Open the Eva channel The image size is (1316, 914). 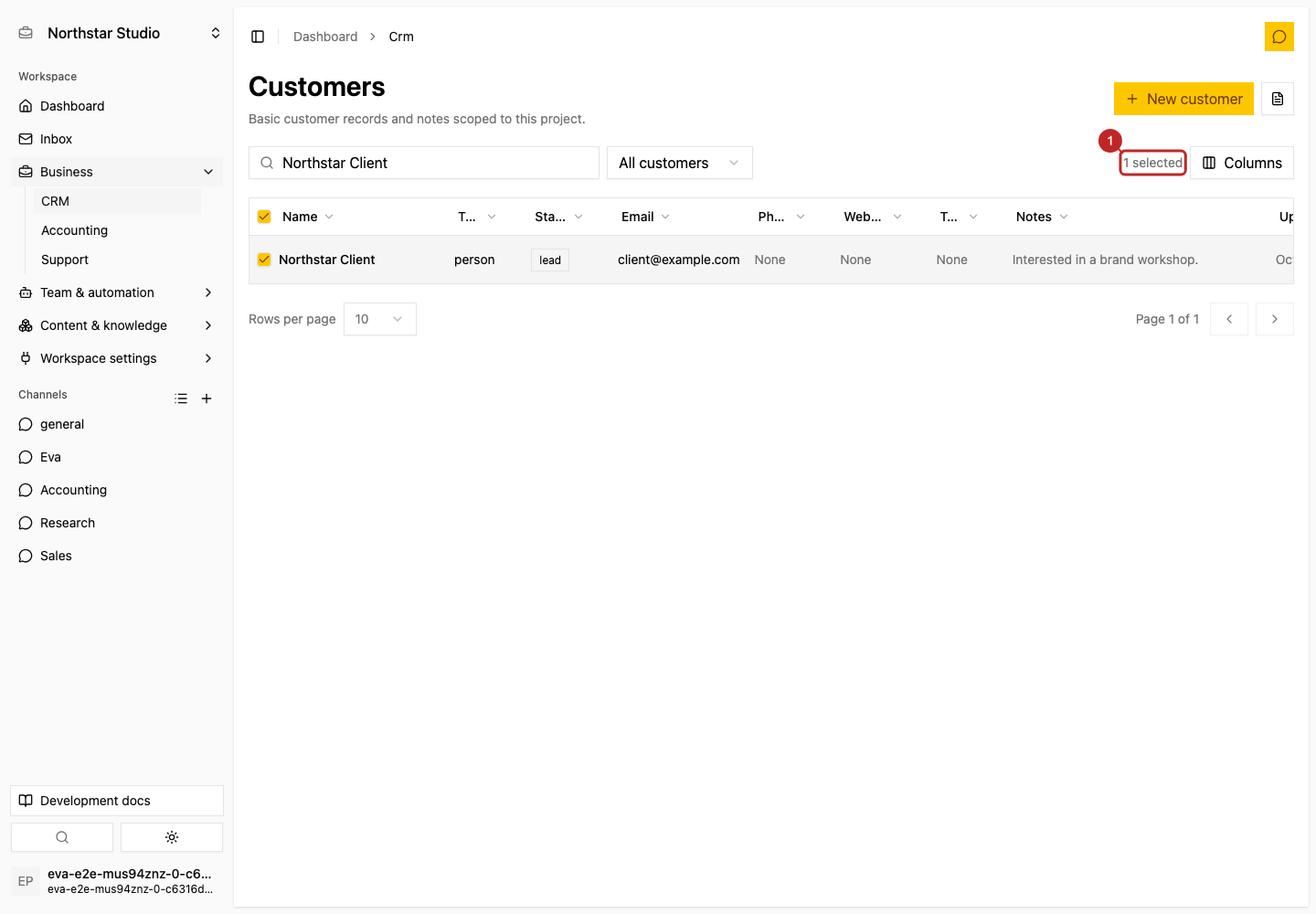pyautogui.click(x=117, y=457)
